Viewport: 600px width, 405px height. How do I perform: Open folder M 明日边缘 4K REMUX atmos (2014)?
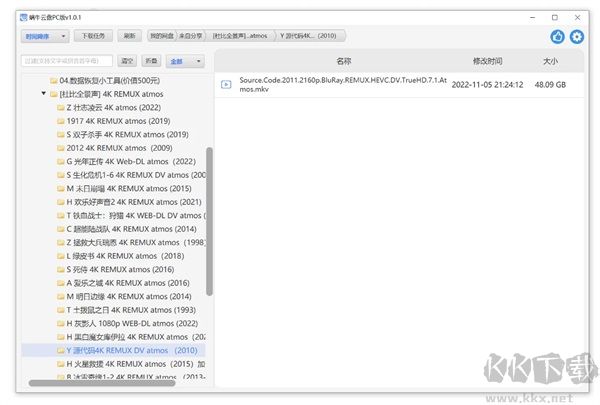pos(129,297)
